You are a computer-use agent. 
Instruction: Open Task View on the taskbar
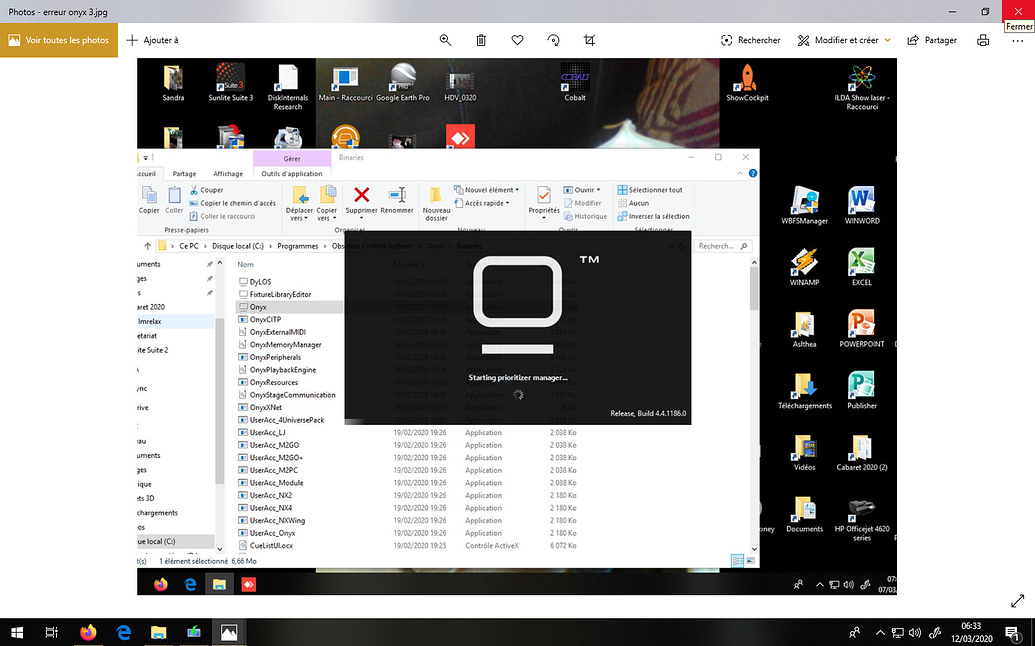51,633
